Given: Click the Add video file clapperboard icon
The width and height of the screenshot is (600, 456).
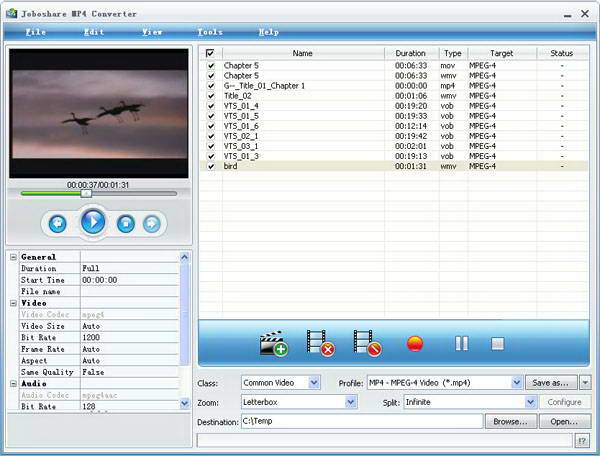Looking at the screenshot, I should (x=273, y=344).
